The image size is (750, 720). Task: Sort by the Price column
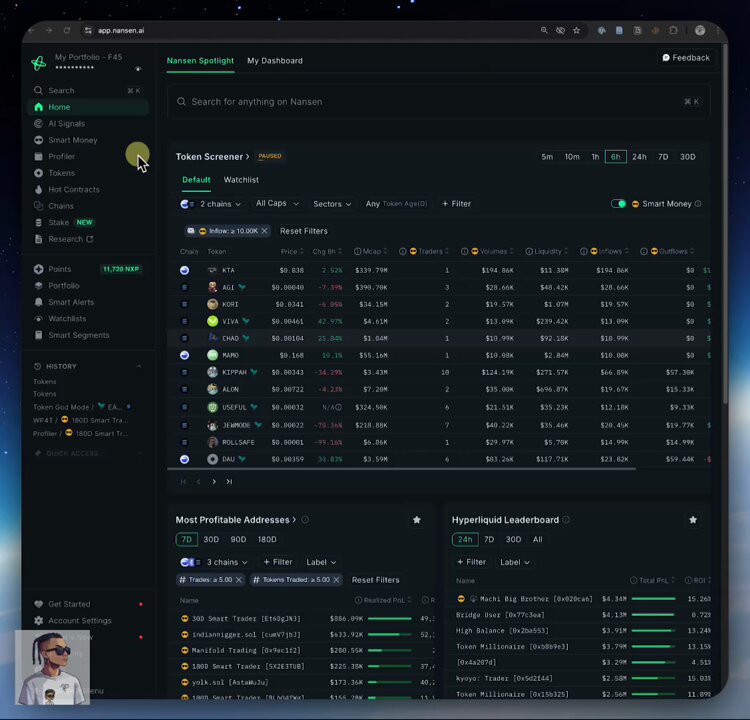coord(291,251)
